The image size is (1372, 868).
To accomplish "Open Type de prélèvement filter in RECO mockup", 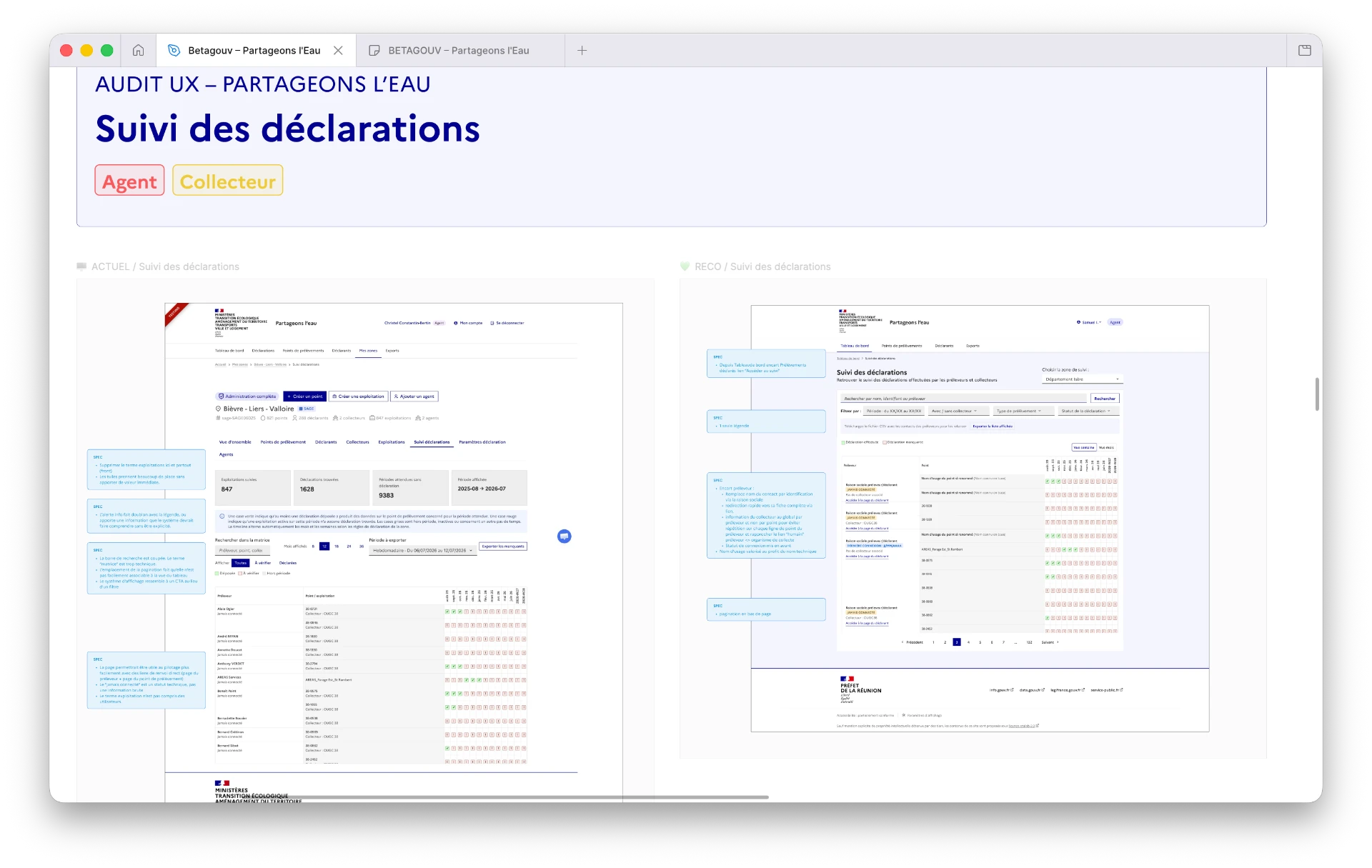I will [x=1023, y=411].
